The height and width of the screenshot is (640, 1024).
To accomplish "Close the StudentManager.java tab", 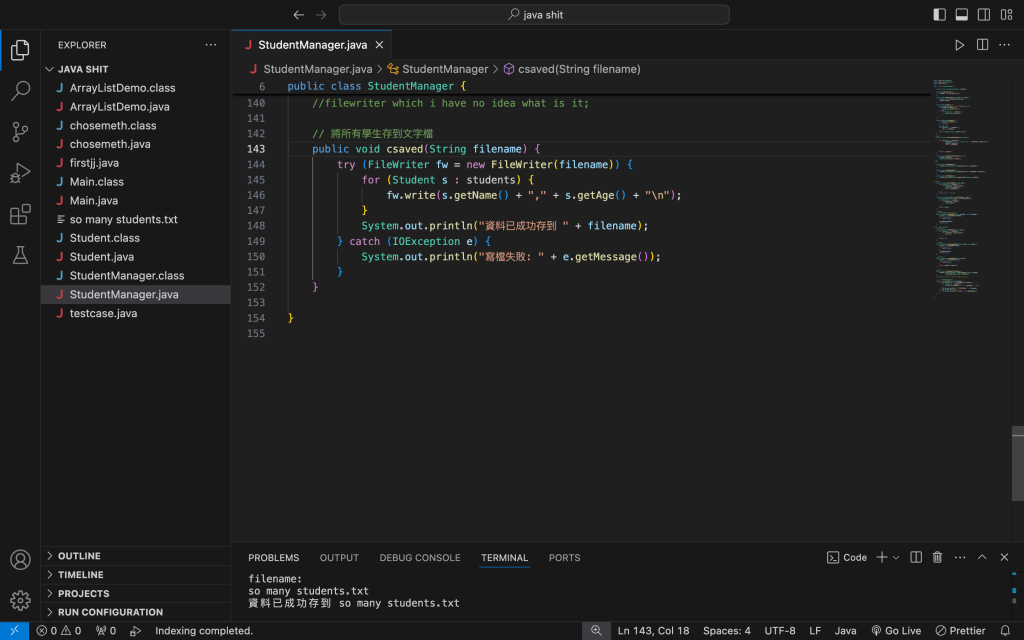I will pyautogui.click(x=379, y=45).
